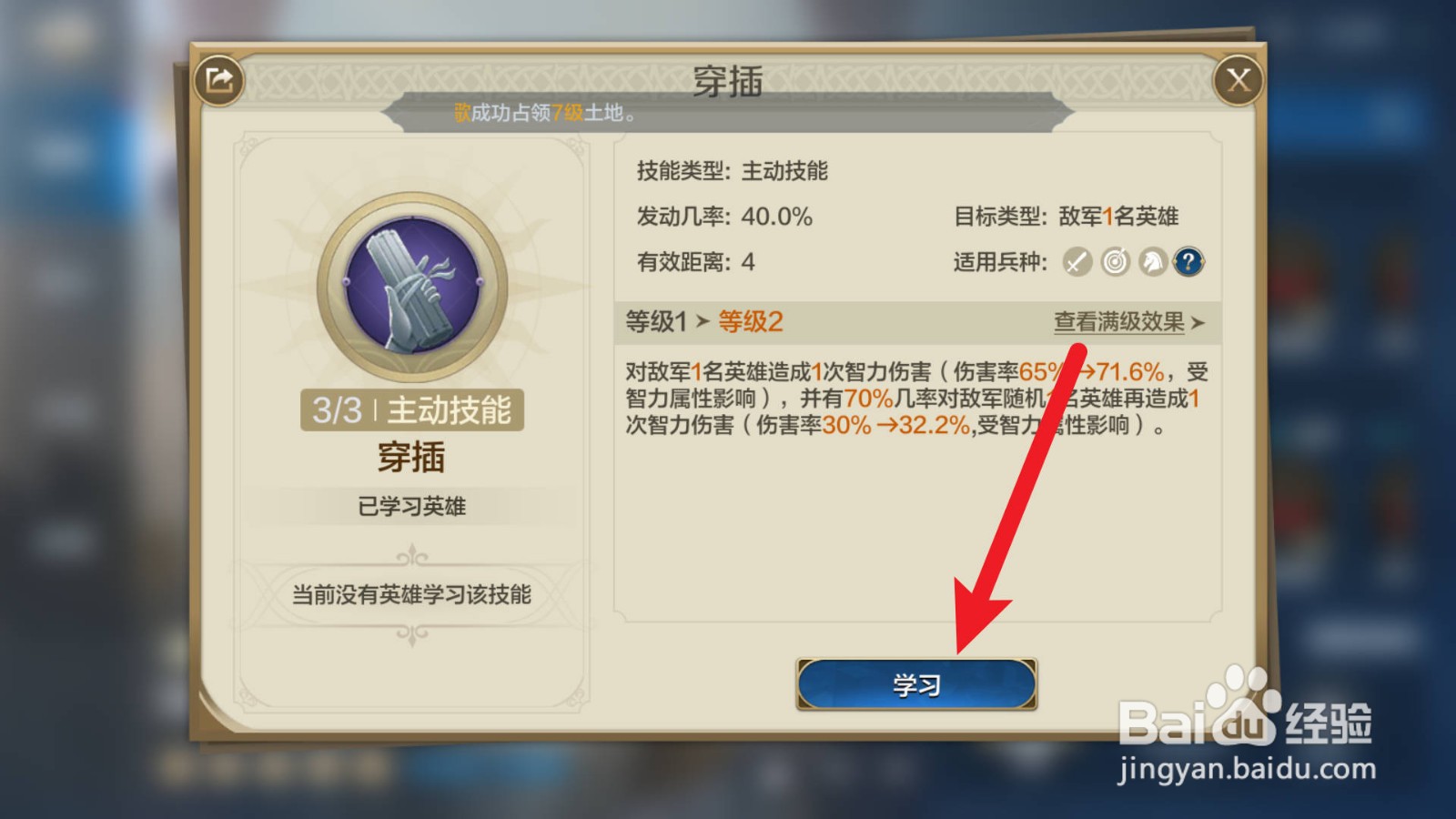Click the 发动几率 40.0% stat
Screen dimensions: 1456x819
pyautogui.click(x=724, y=217)
